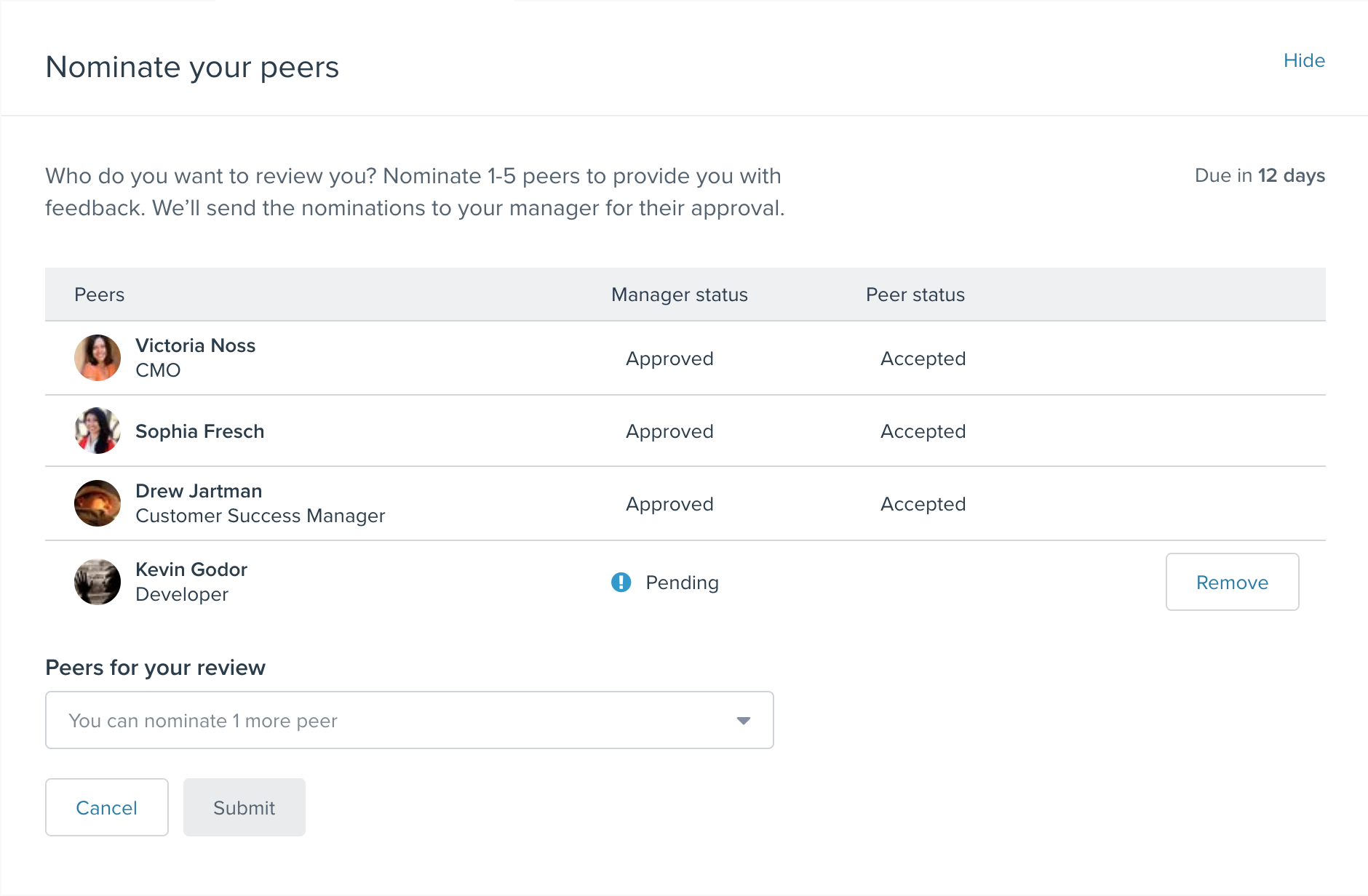Click the Nominate your peers heading

pyautogui.click(x=192, y=67)
